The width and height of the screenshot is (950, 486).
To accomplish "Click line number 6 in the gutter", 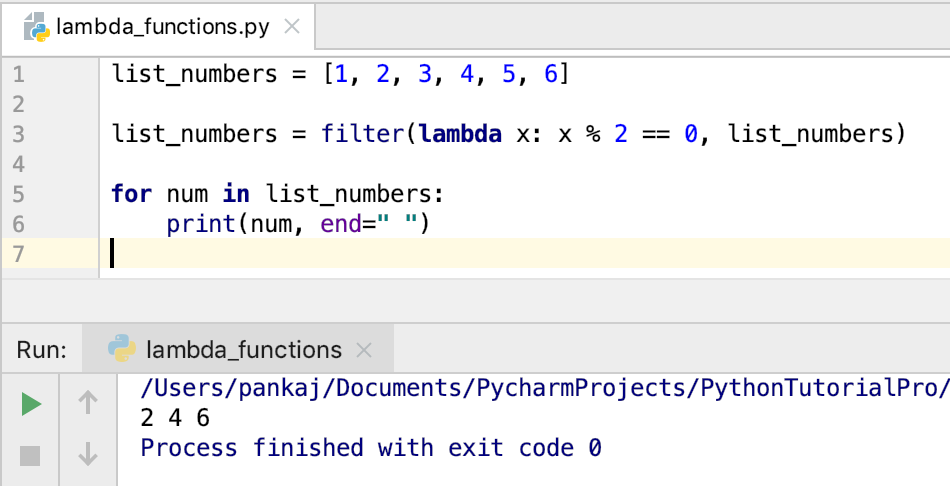I will click(x=18, y=224).
